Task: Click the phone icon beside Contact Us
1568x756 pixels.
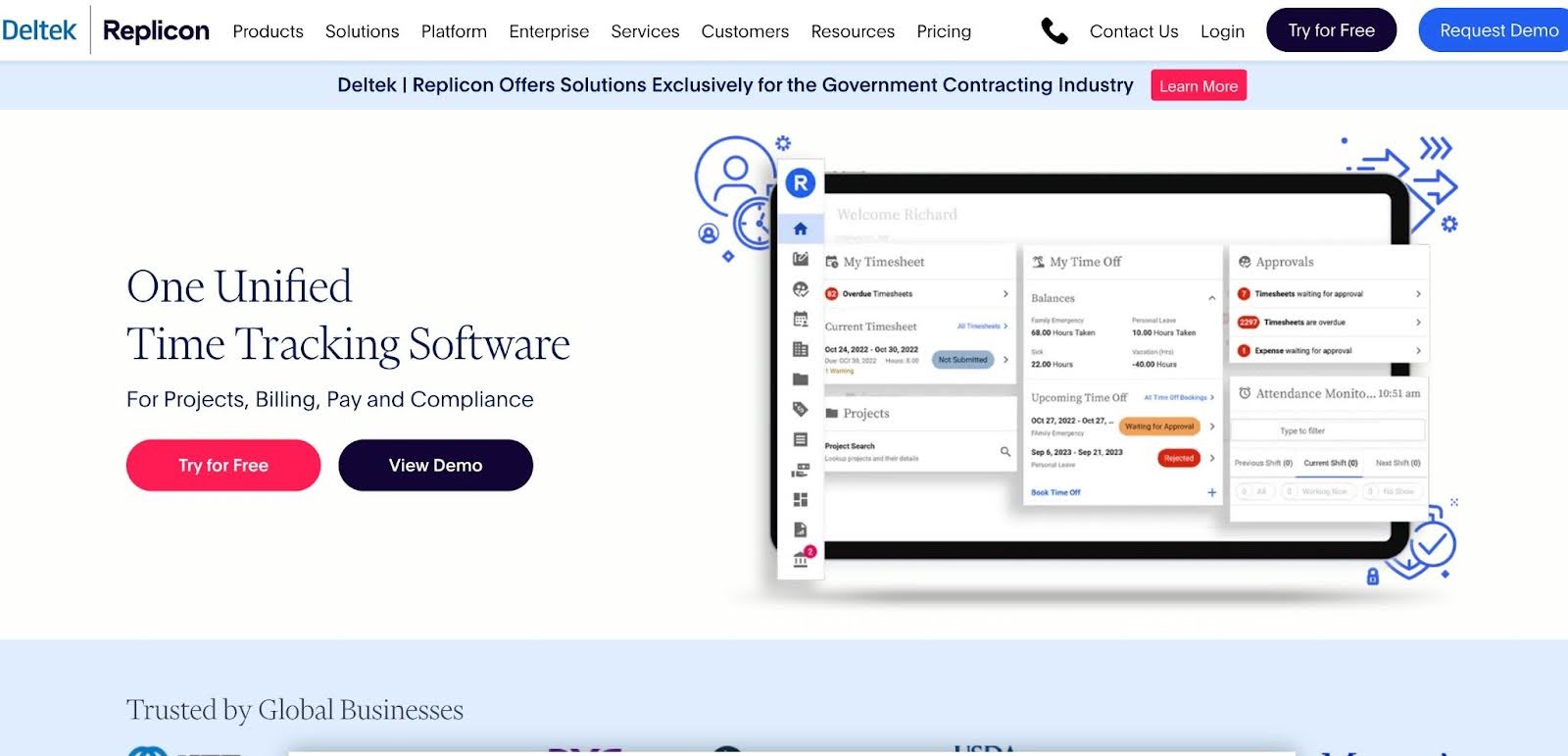Action: (1053, 31)
